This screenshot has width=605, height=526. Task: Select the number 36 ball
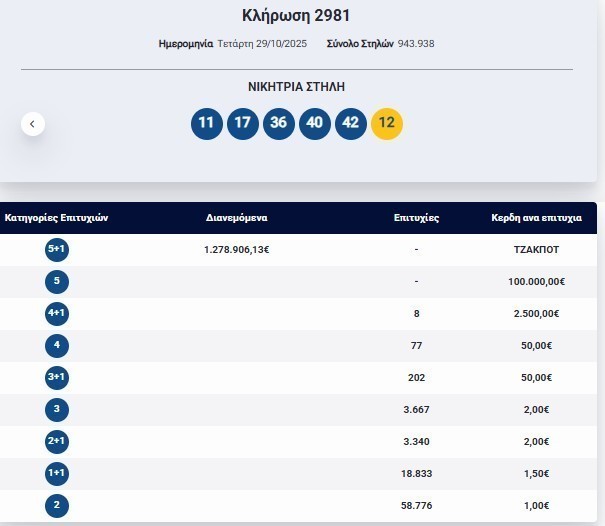[278, 124]
